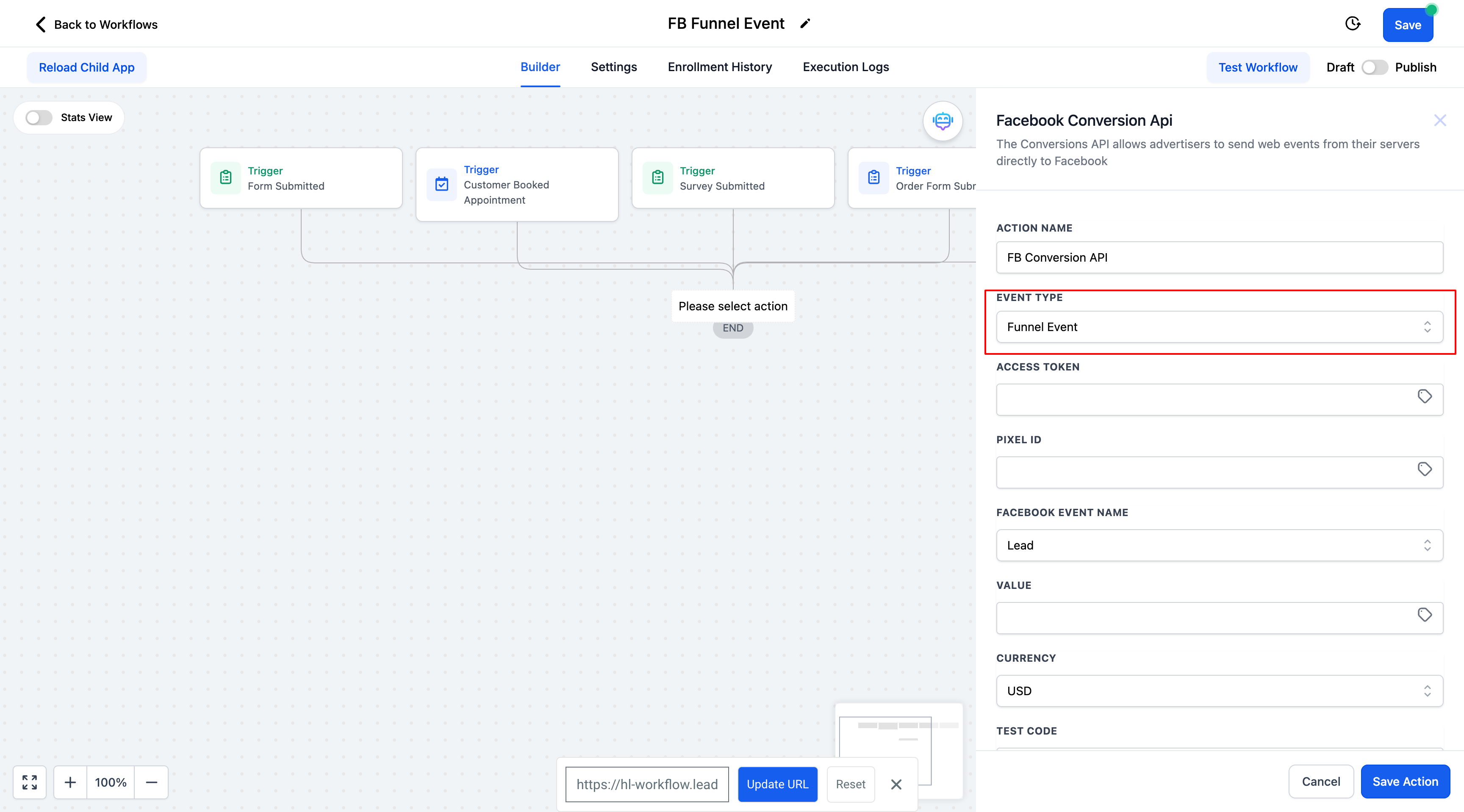The height and width of the screenshot is (812, 1464).
Task: Click the tag icon in Access Token field
Action: 1424,396
